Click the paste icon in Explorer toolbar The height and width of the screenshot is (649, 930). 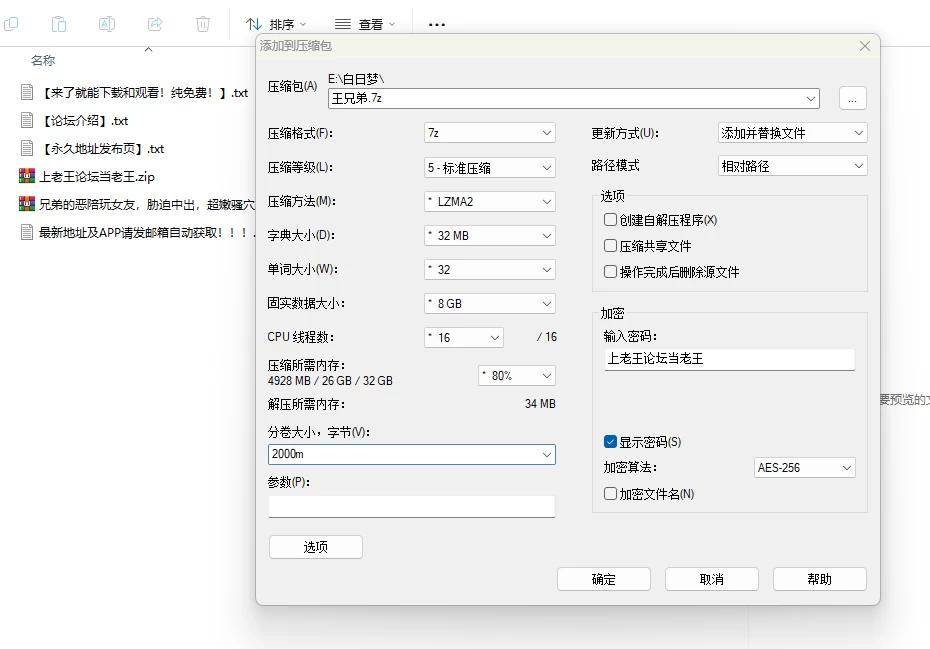(59, 24)
